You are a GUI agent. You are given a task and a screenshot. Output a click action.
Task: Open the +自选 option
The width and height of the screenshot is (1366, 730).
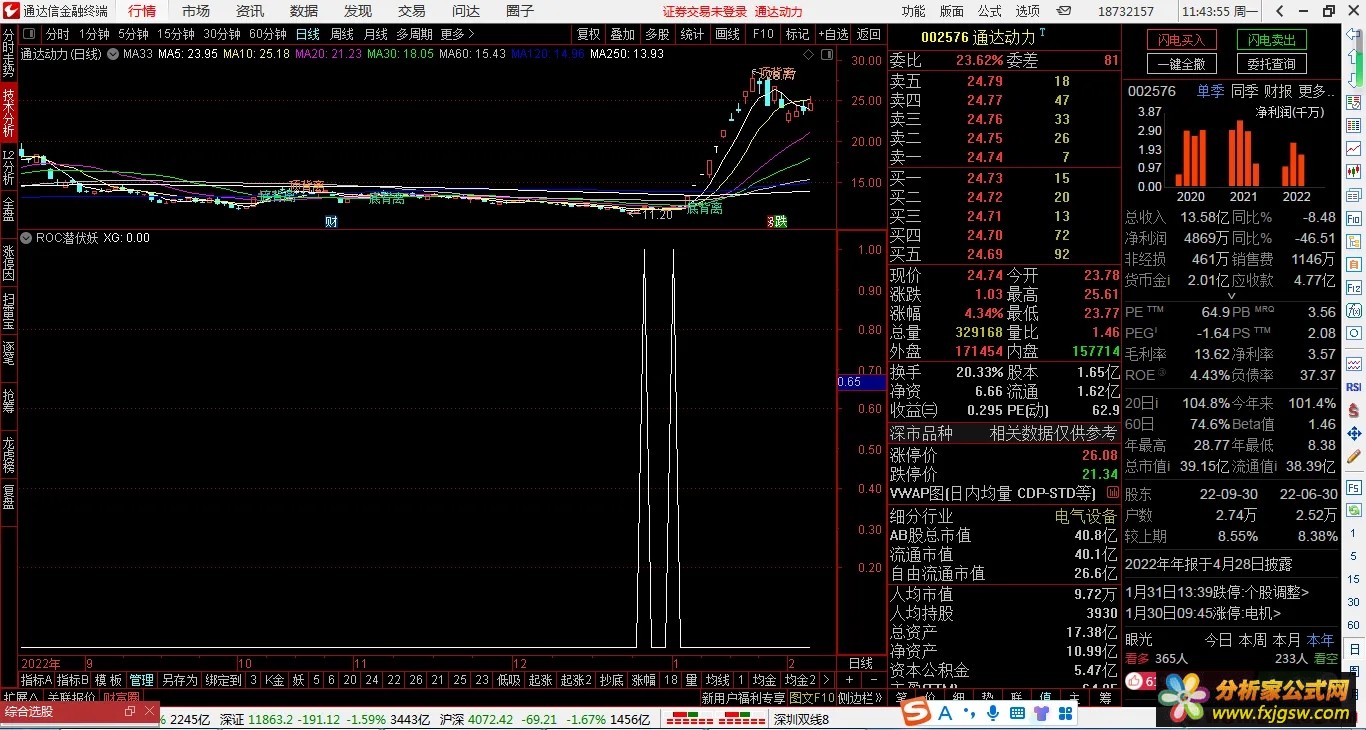click(x=833, y=34)
